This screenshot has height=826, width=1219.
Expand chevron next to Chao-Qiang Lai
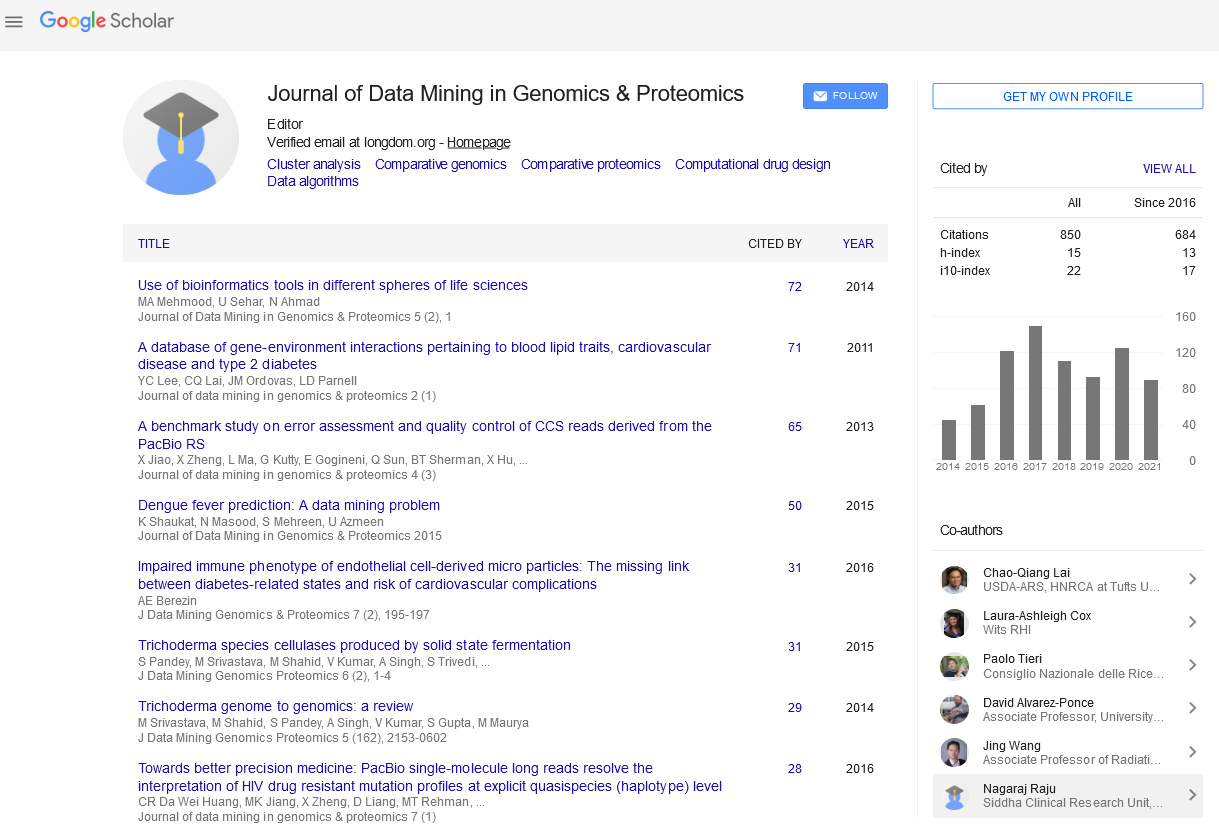tap(1192, 579)
